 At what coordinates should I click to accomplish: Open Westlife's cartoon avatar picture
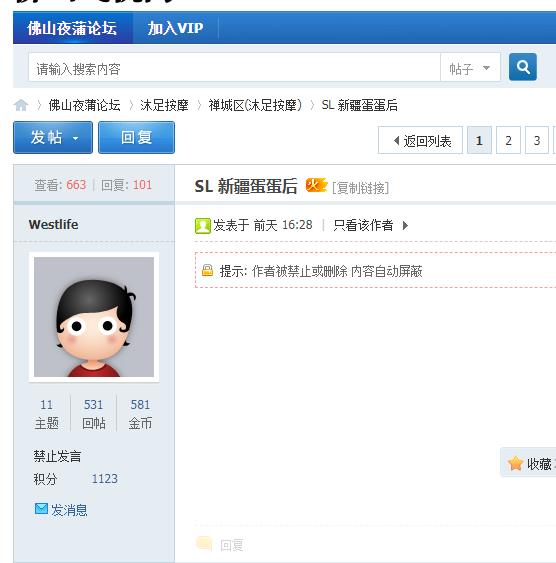pos(94,317)
